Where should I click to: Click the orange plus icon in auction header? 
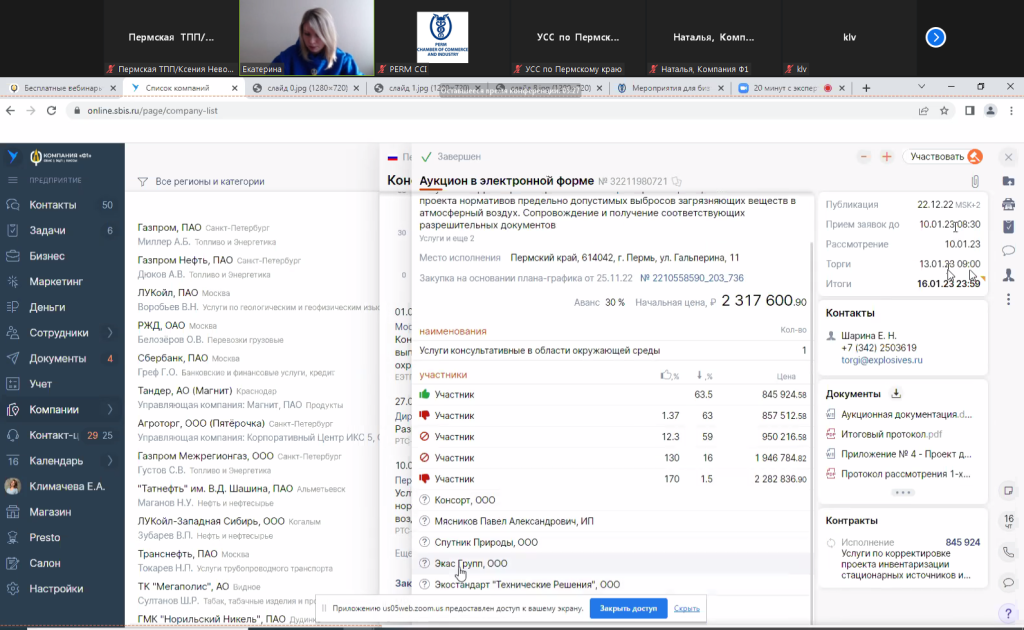(886, 157)
